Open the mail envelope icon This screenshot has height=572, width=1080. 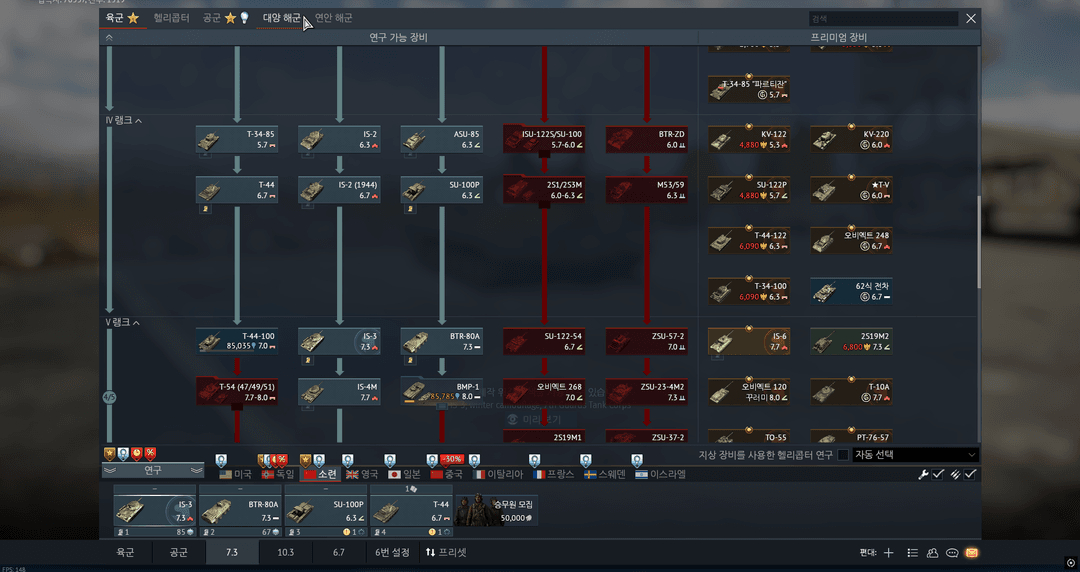(x=971, y=552)
